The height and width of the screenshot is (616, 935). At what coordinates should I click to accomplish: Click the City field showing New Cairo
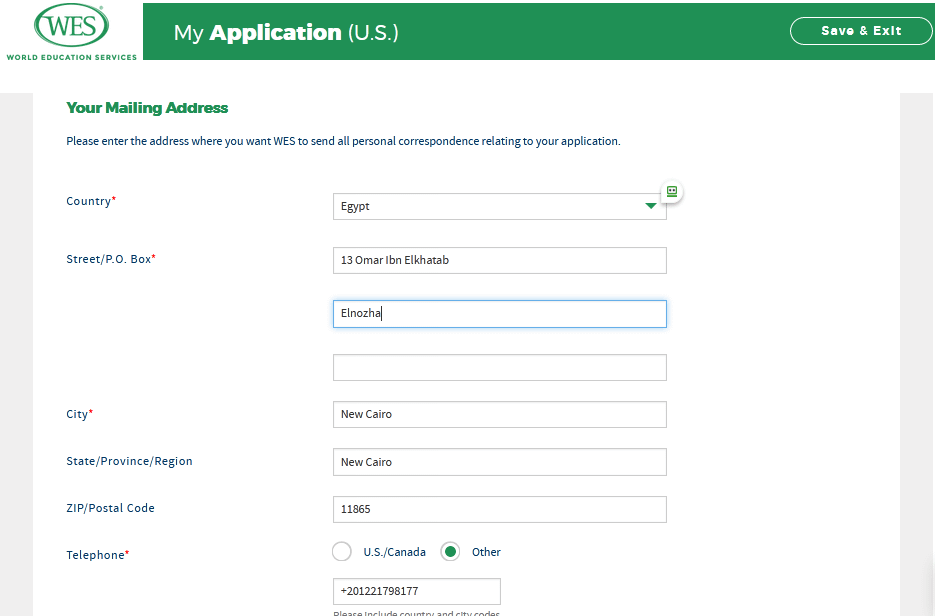tap(499, 414)
